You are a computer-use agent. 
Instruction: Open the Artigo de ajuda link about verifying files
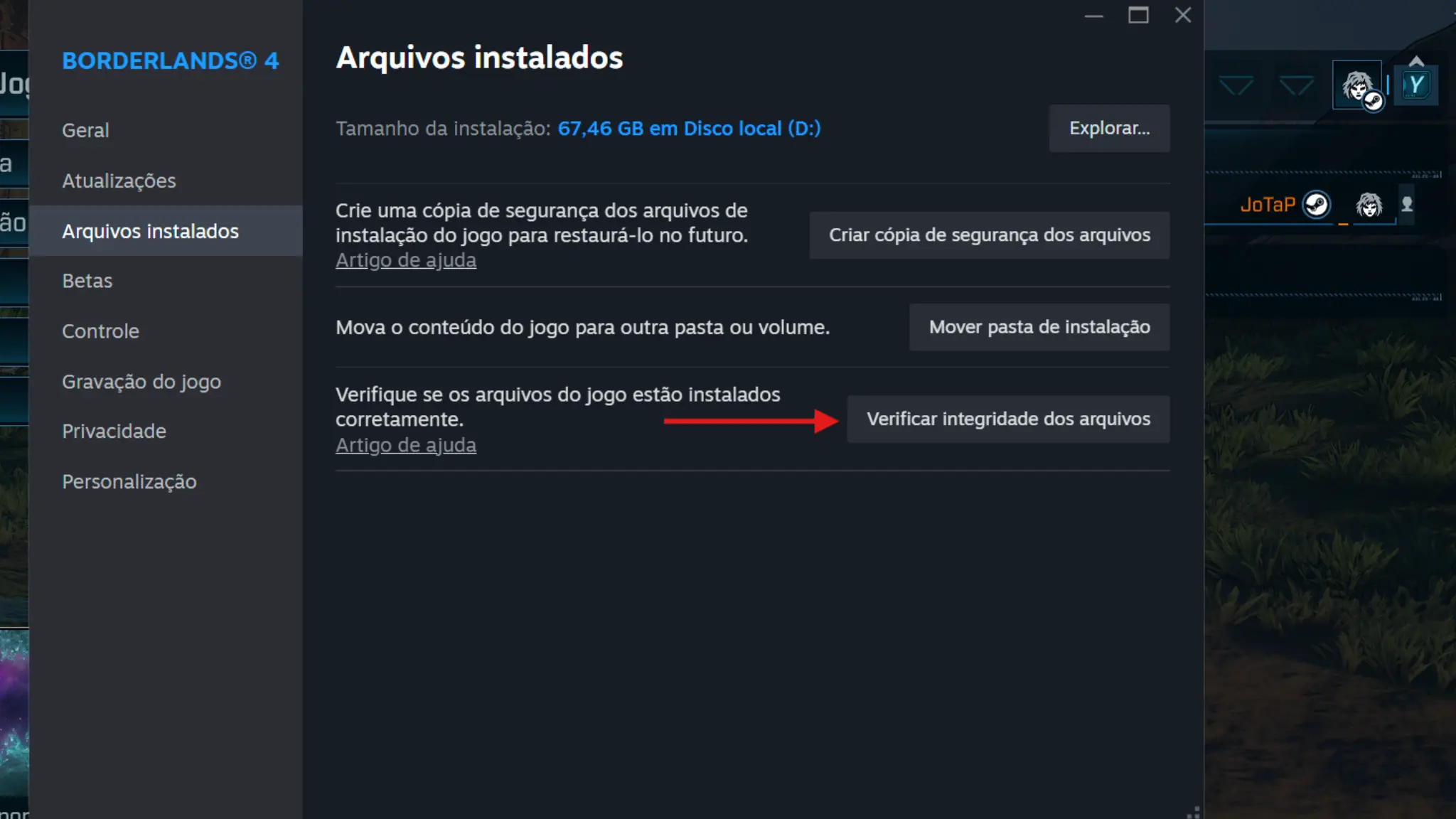[x=406, y=445]
